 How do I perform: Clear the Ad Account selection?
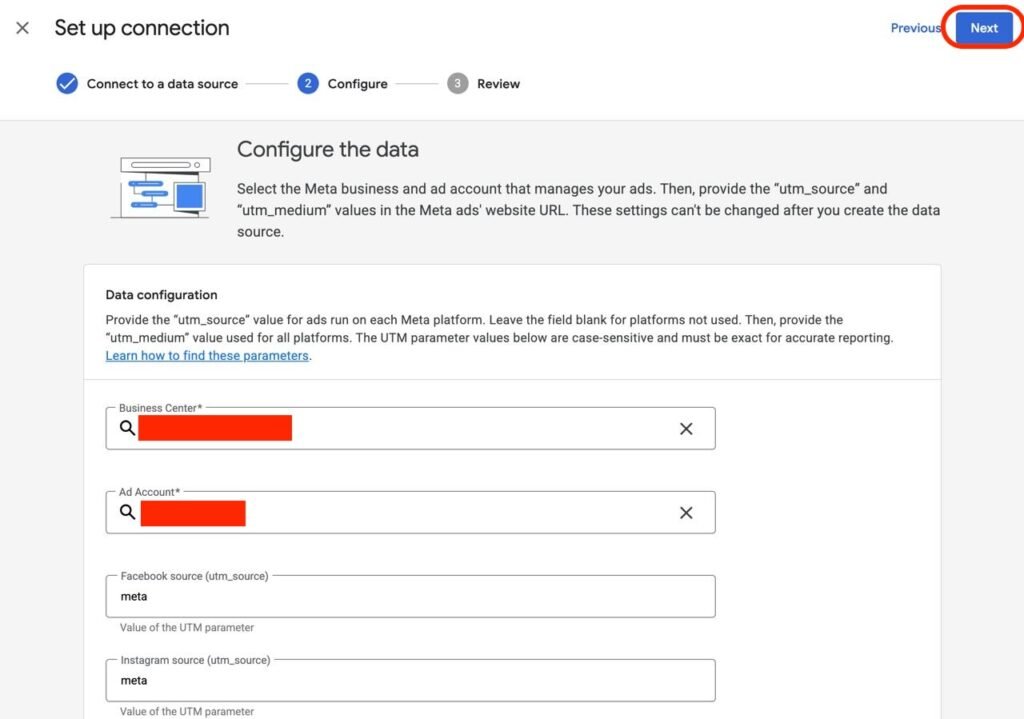(x=686, y=513)
